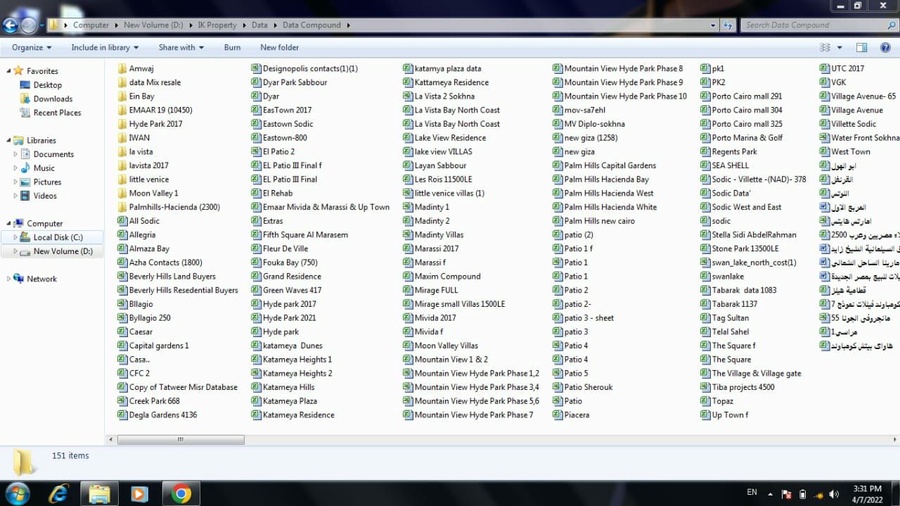Click the refresh button beside address bar
Viewport: 900px width, 506px height.
(x=728, y=25)
